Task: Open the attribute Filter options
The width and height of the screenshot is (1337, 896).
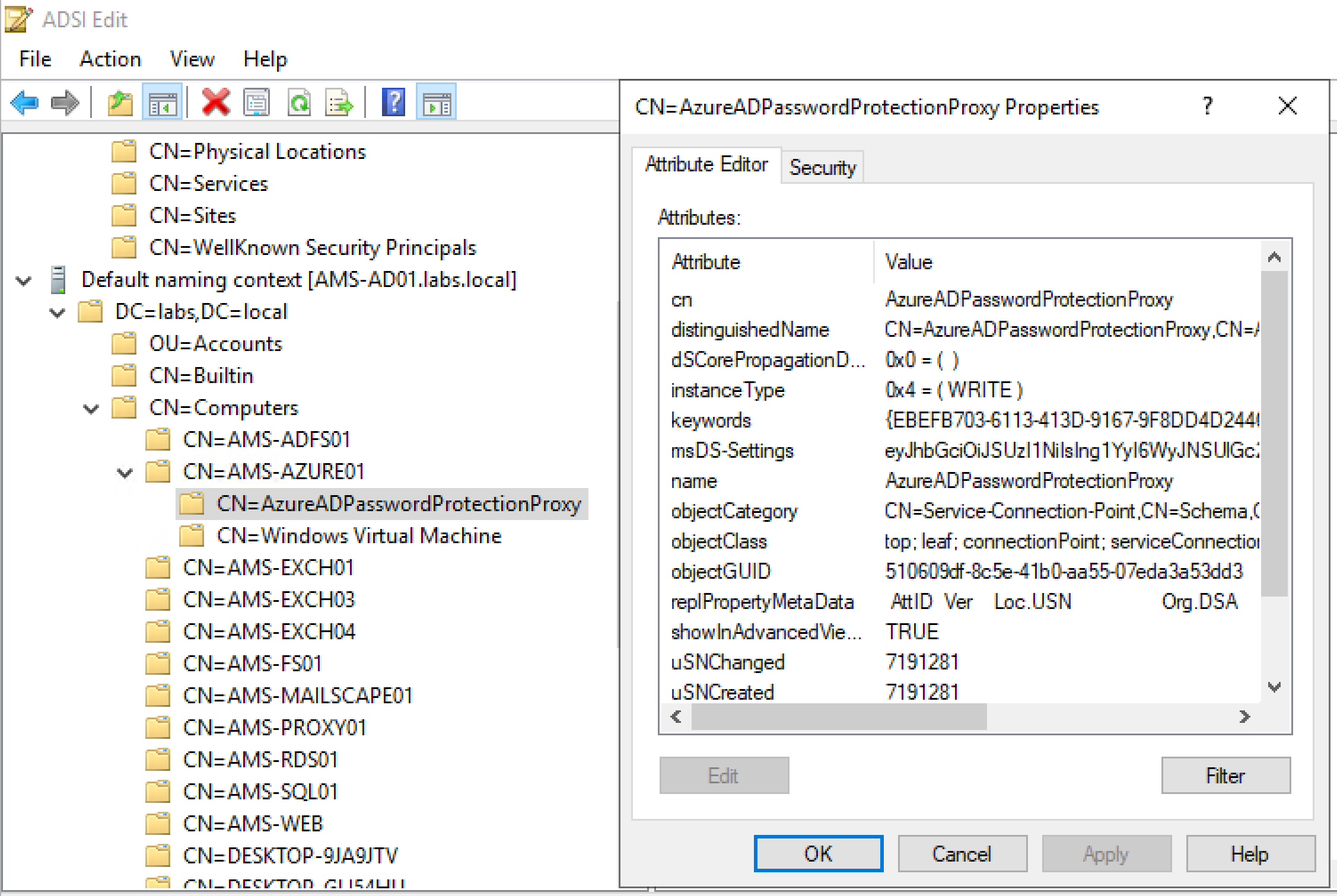Action: pyautogui.click(x=1225, y=775)
